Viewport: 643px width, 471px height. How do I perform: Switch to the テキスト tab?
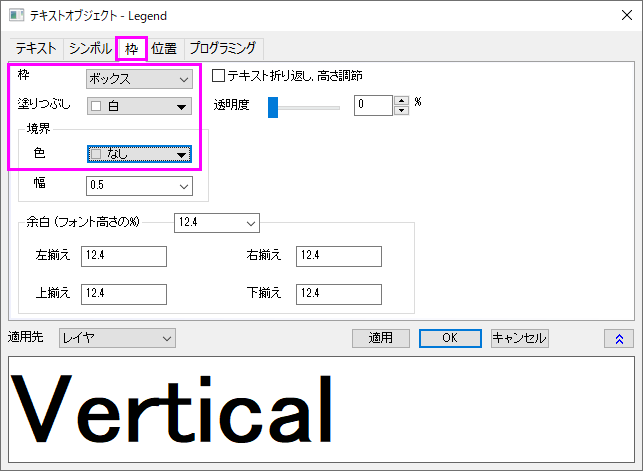tap(36, 49)
